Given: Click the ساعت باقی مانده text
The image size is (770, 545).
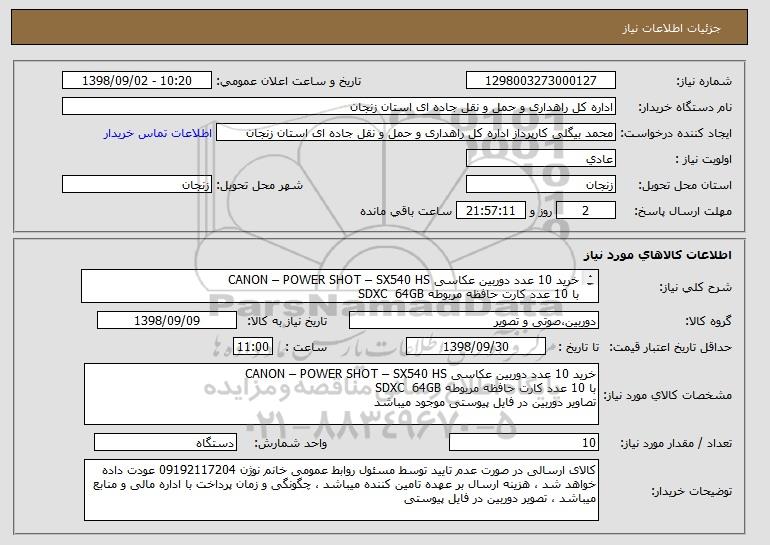Looking at the screenshot, I should [x=406, y=211].
